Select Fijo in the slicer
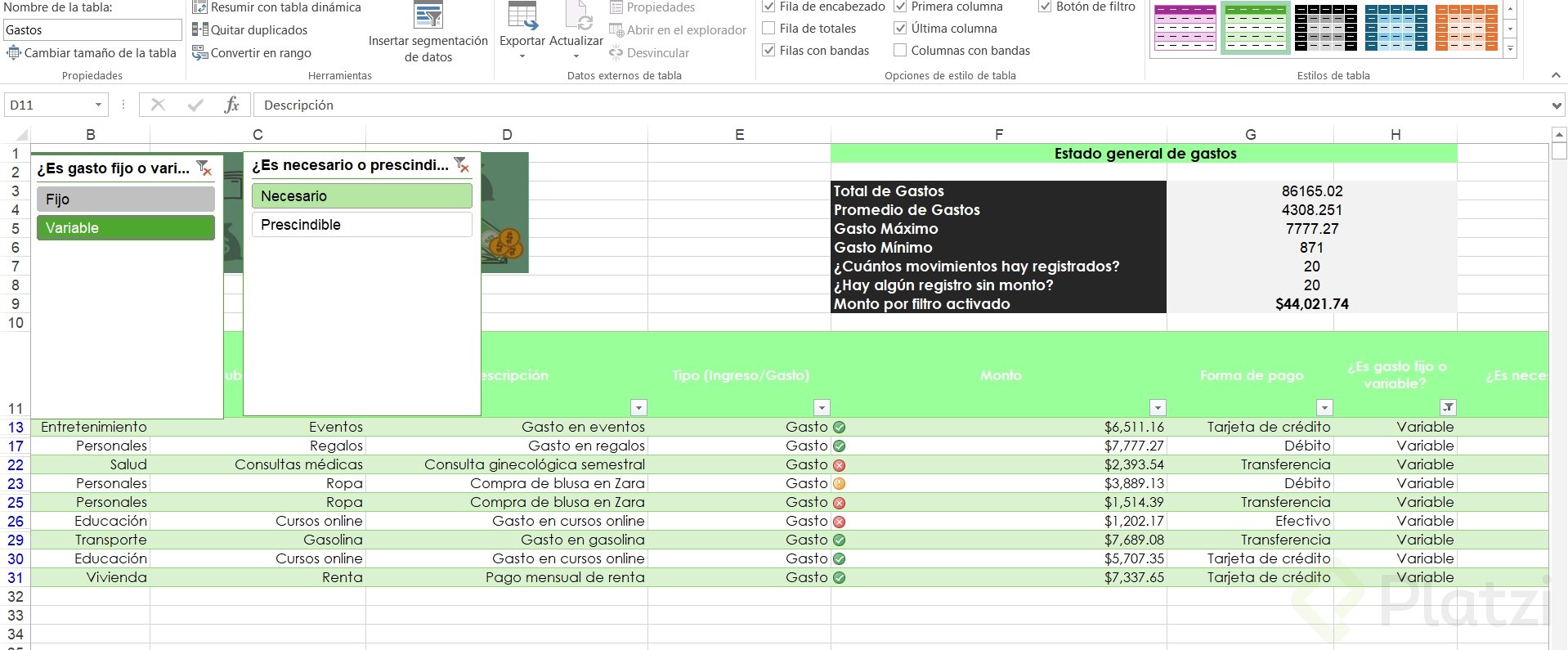Screen dimensions: 1568x650 (x=126, y=199)
